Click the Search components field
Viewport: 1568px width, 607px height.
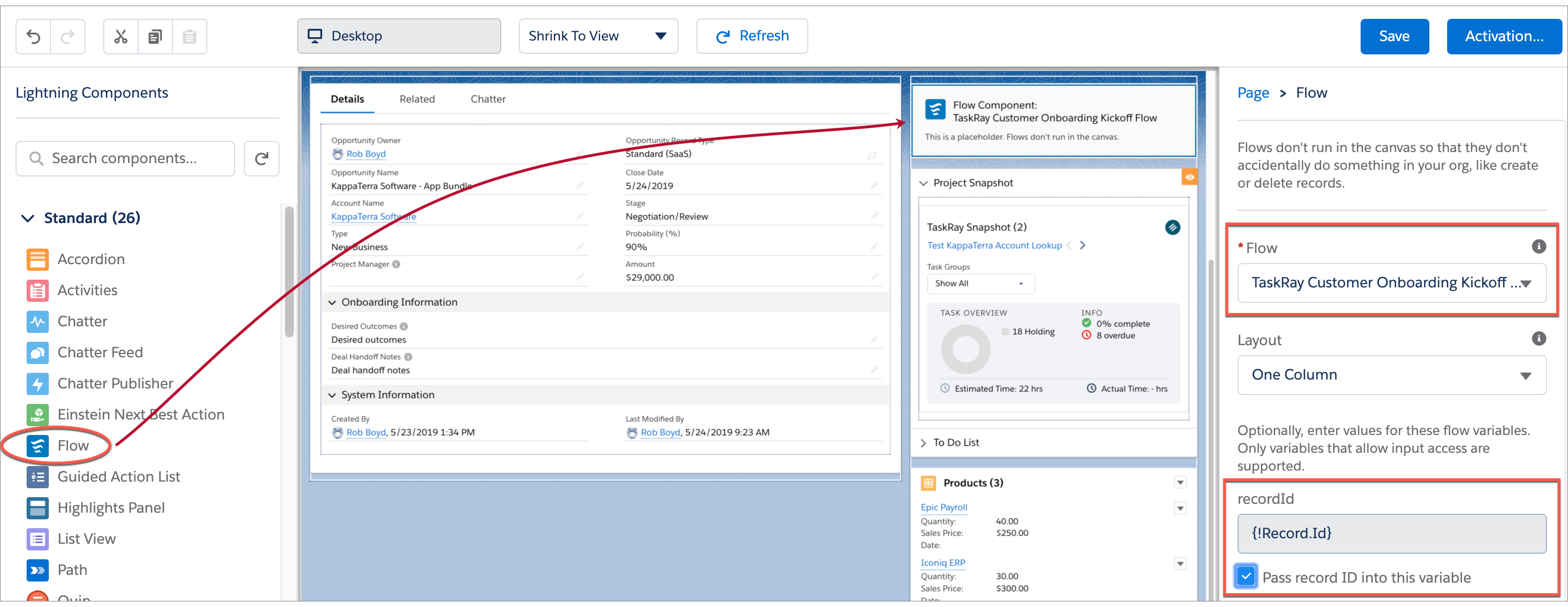[x=125, y=159]
